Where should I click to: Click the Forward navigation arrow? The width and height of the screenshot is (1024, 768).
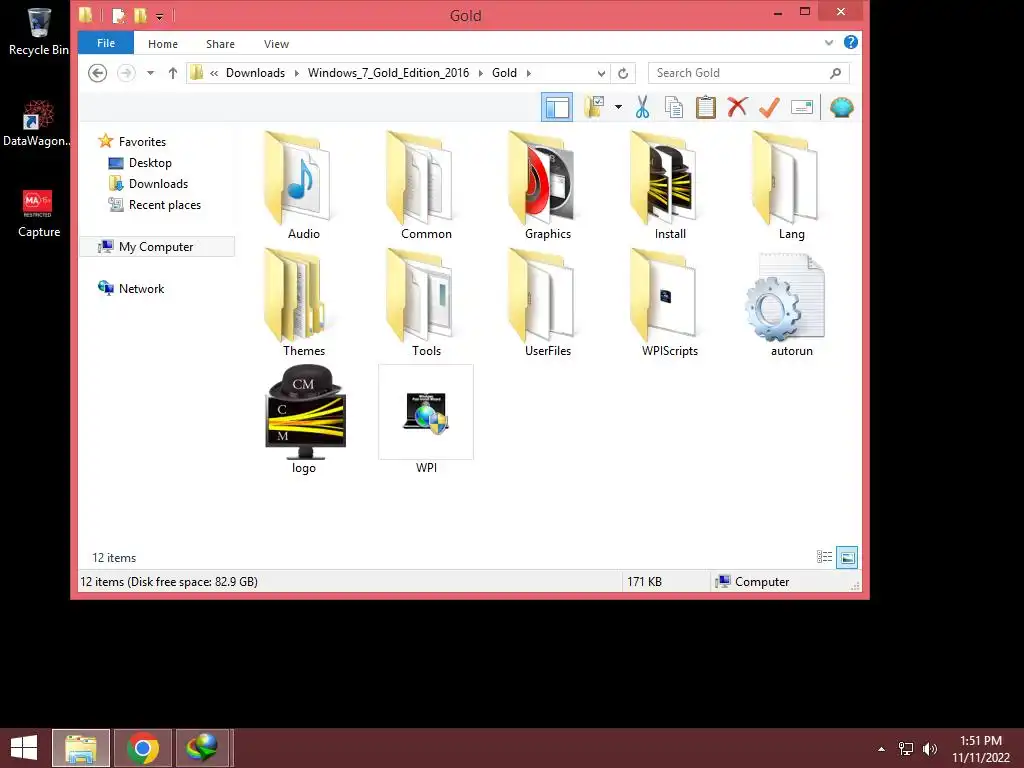pos(126,72)
